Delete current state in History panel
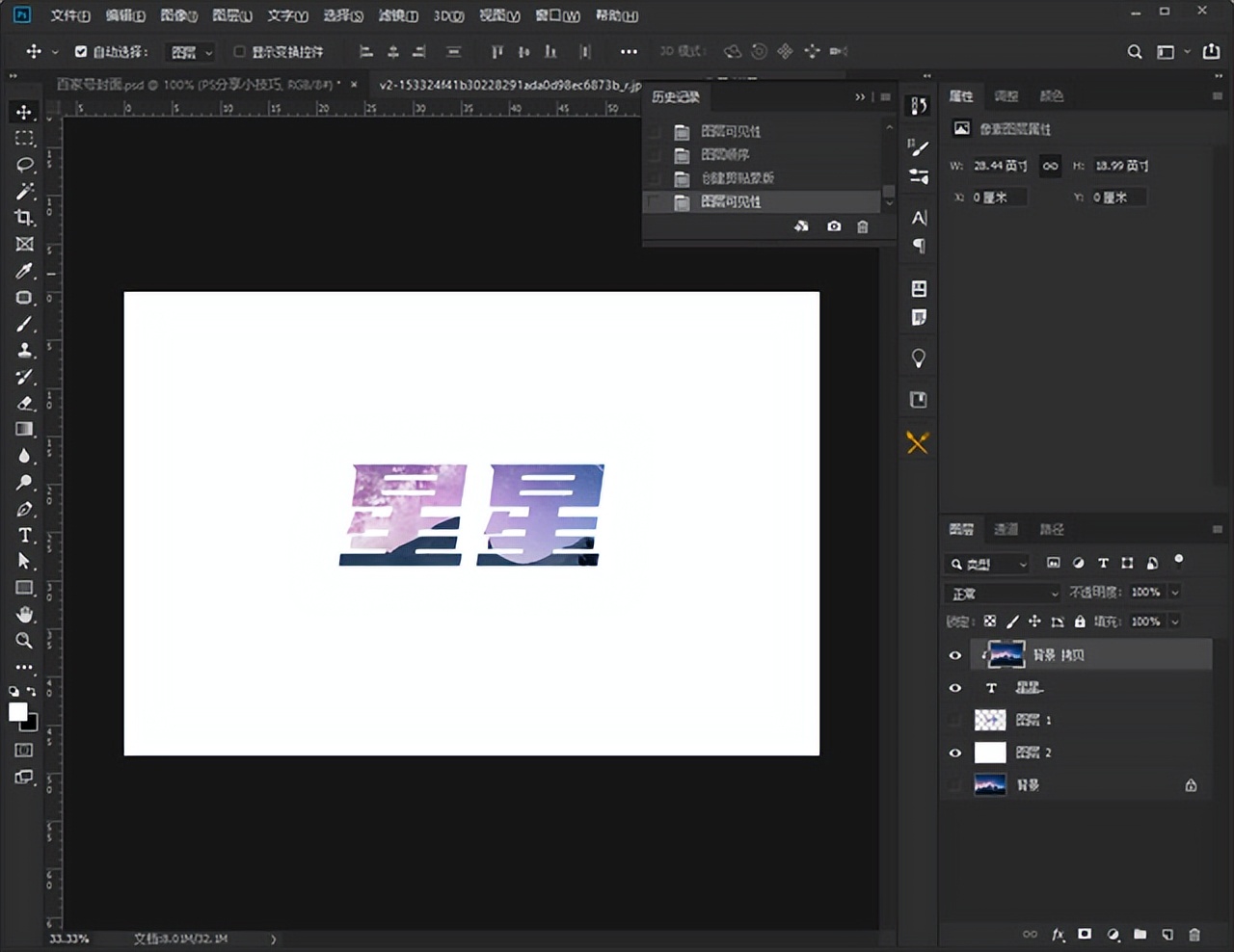Screen dimensions: 1234x952 (x=863, y=226)
